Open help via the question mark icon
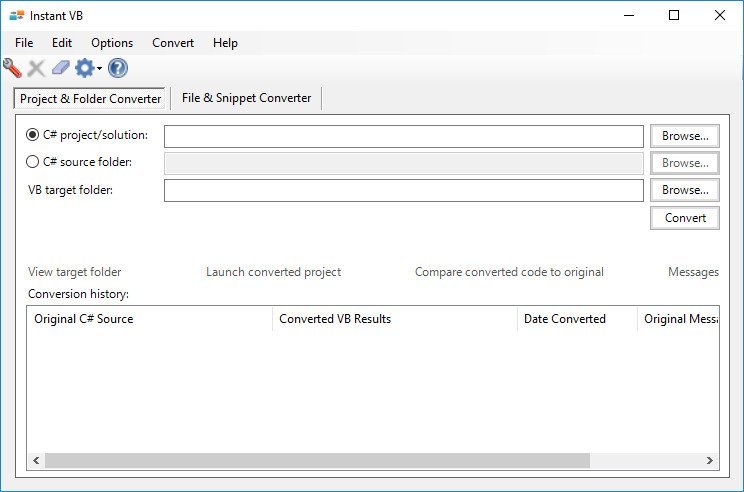Viewport: 744px width, 492px height. pos(118,68)
